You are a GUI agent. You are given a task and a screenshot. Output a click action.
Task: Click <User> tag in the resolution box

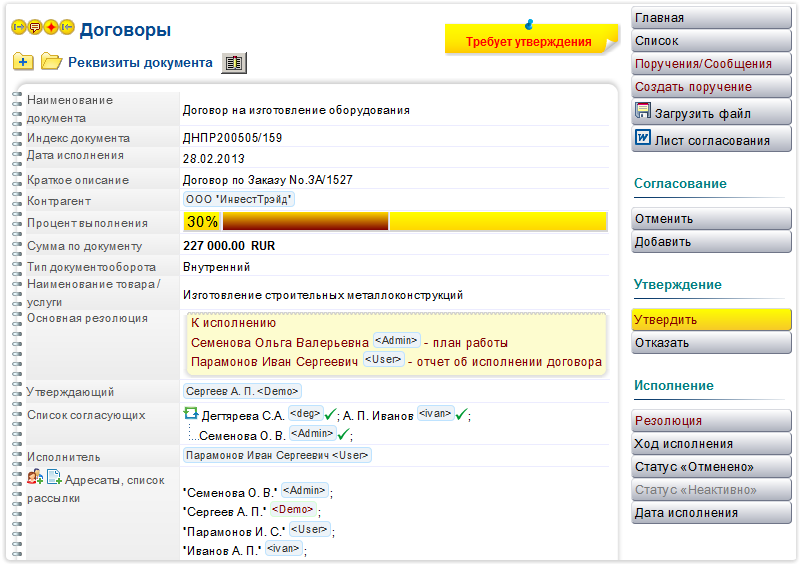pyautogui.click(x=383, y=359)
